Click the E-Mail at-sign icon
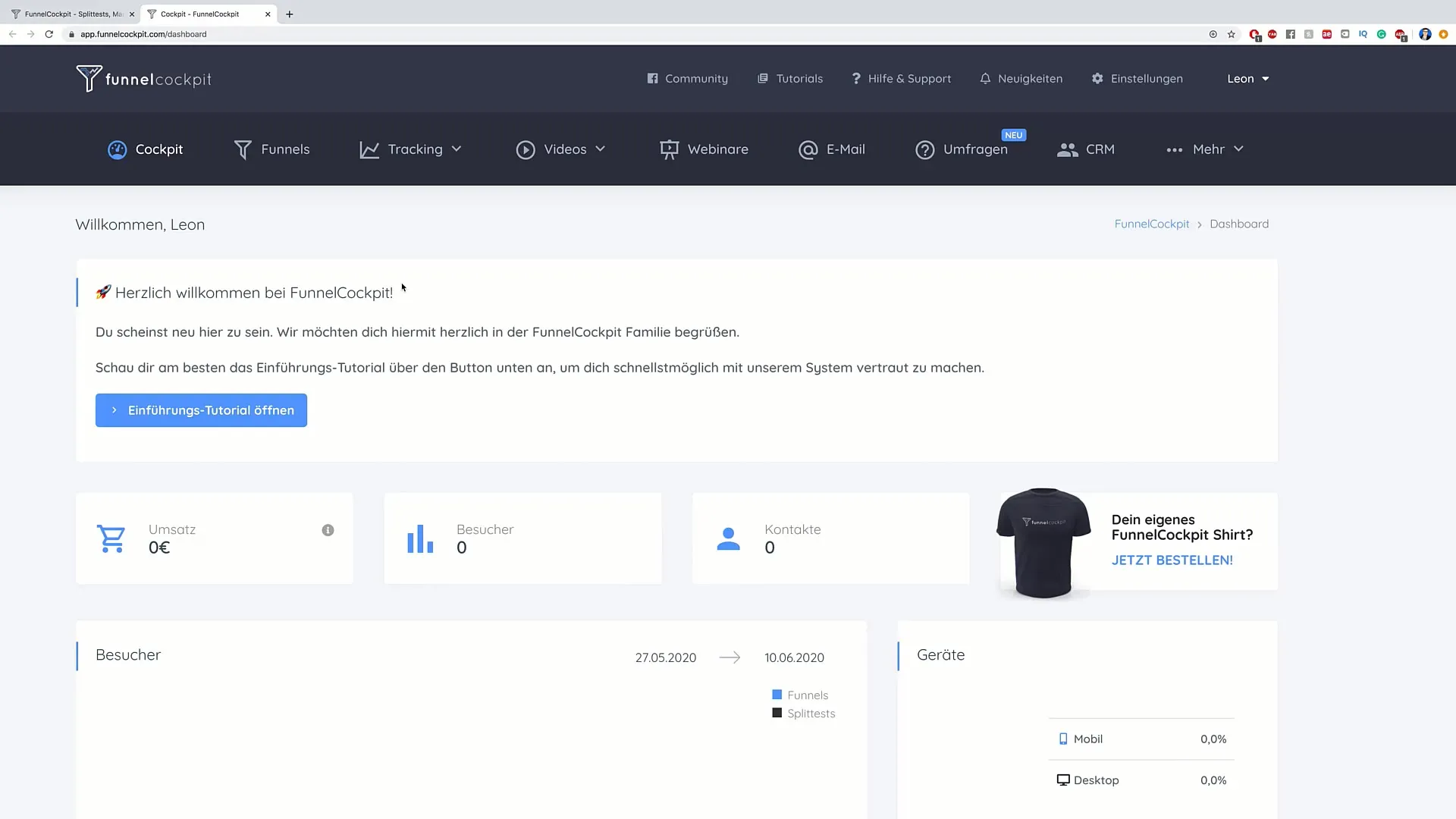The height and width of the screenshot is (819, 1456). [808, 150]
